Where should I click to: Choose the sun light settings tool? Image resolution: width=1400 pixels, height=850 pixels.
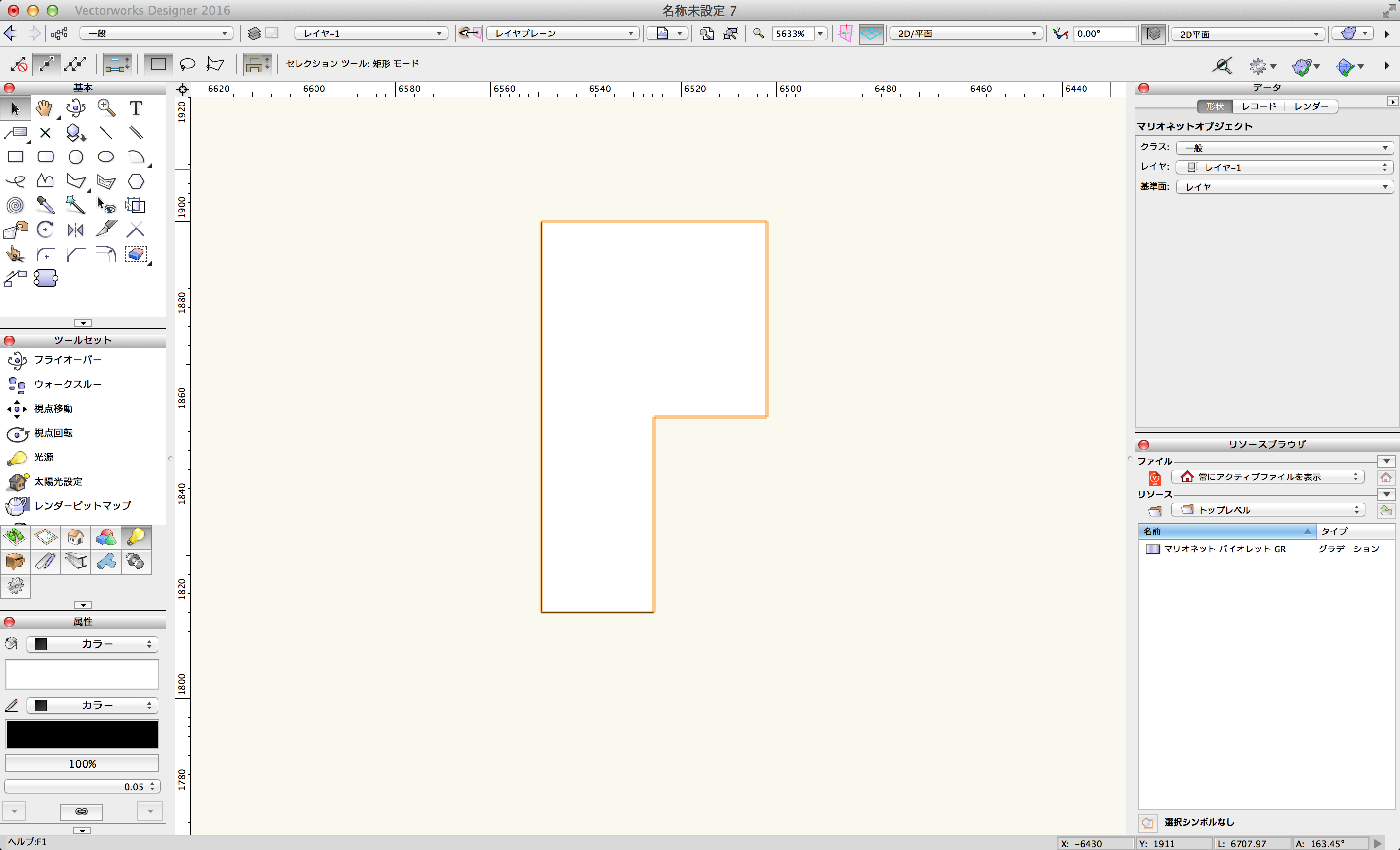46,481
